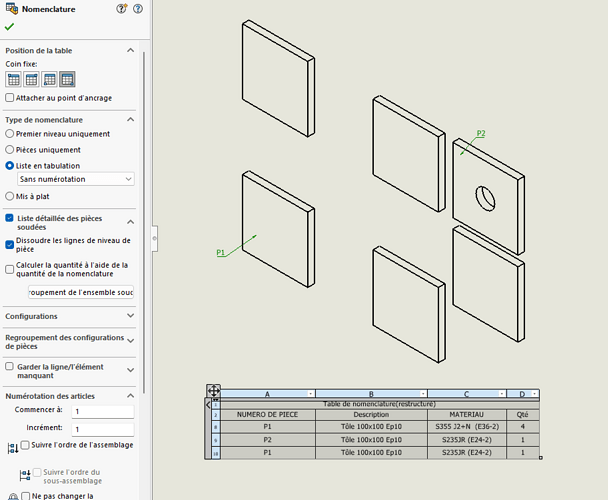The width and height of the screenshot is (608, 500).
Task: Choose the Mis à plat radio option
Action: 10,196
